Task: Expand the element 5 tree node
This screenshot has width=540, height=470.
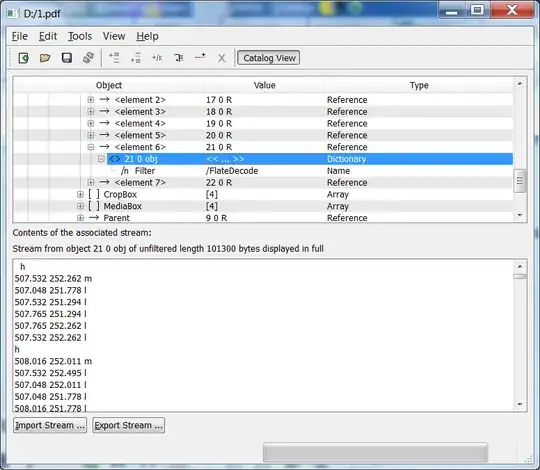Action: [91, 135]
